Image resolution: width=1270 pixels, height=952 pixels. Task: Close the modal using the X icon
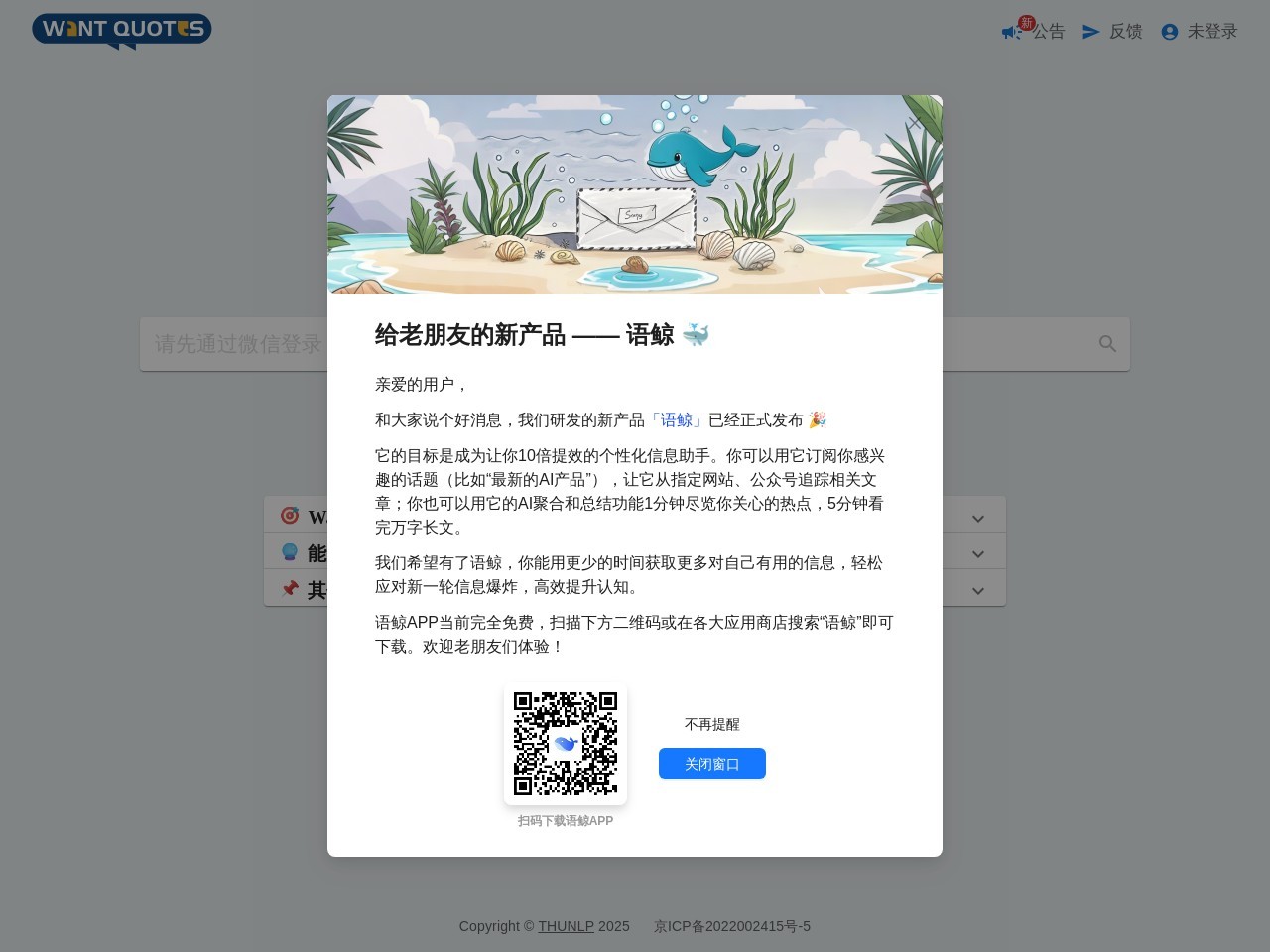point(914,123)
